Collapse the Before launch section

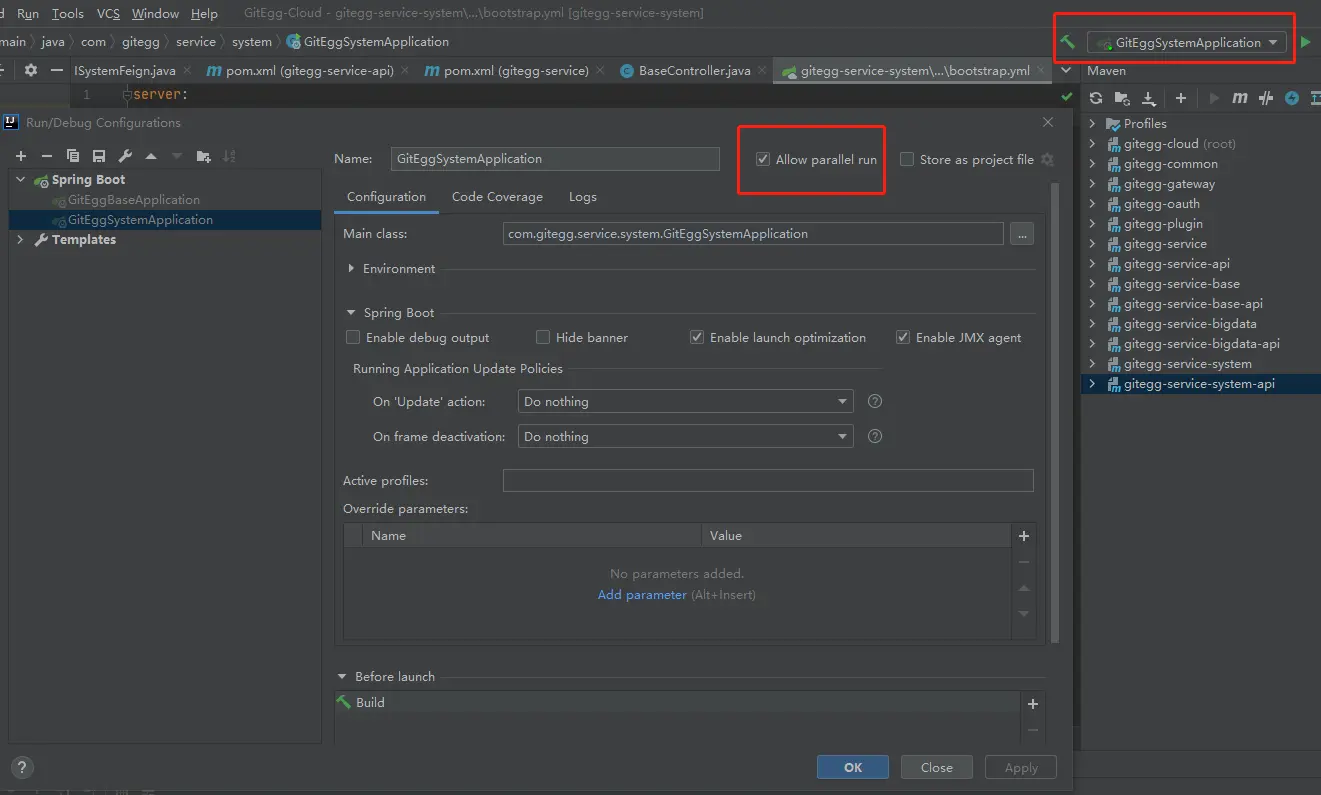coord(342,677)
